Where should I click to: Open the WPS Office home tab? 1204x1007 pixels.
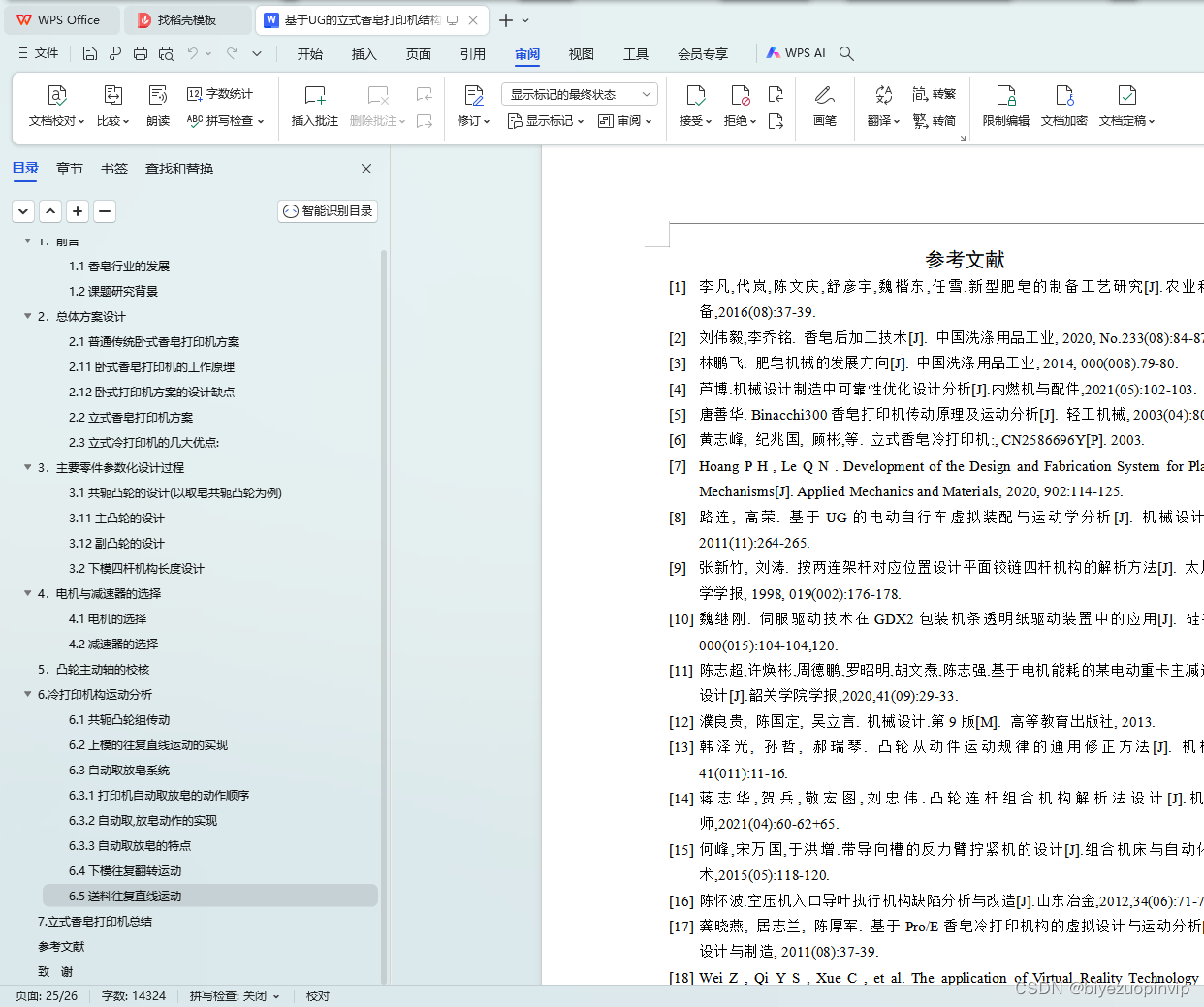60,19
